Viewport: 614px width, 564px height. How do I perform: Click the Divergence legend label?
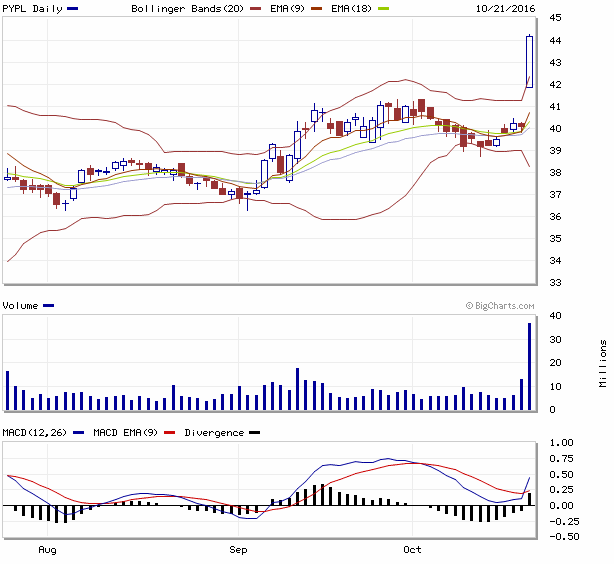point(214,433)
